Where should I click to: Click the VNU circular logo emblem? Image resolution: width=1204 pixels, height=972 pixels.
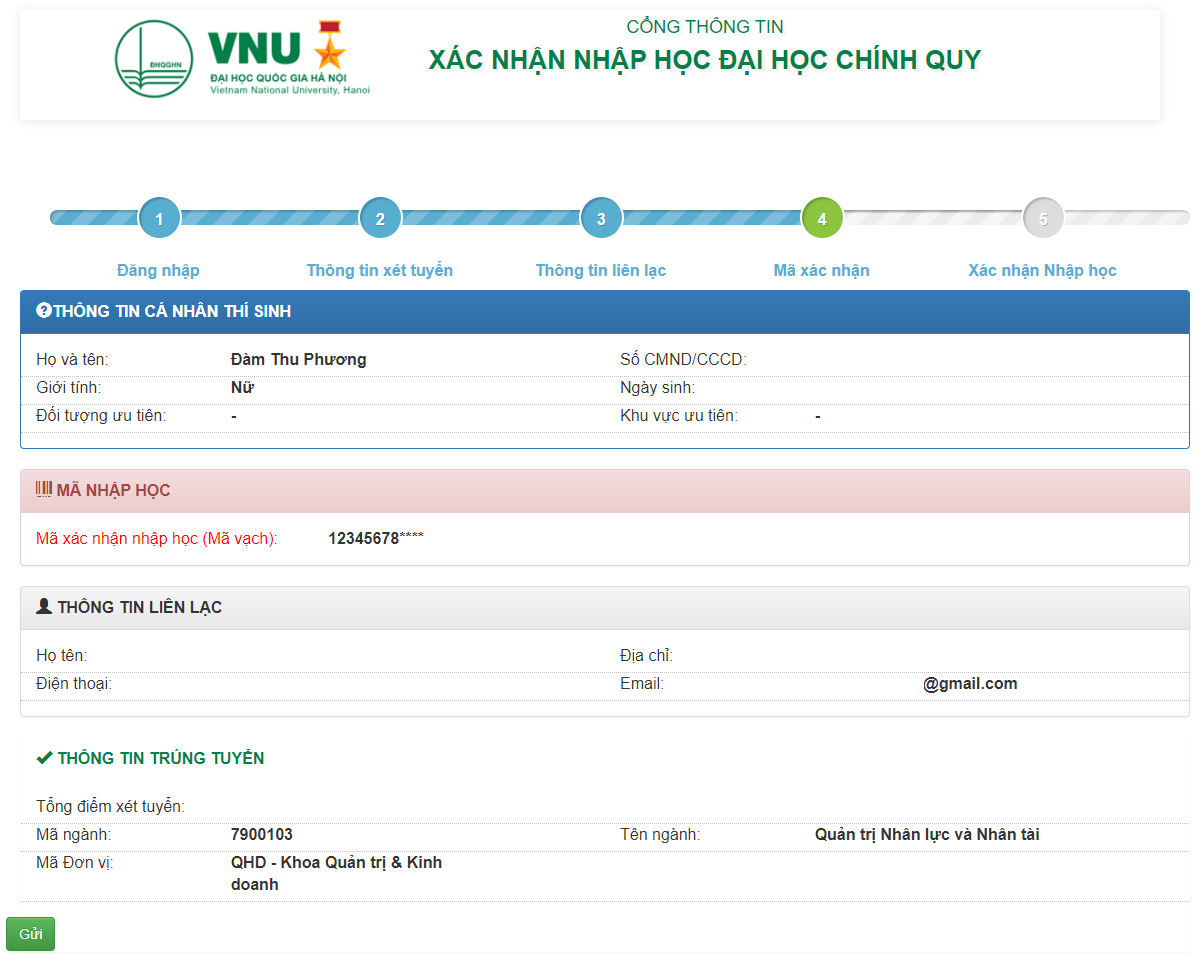tap(154, 60)
